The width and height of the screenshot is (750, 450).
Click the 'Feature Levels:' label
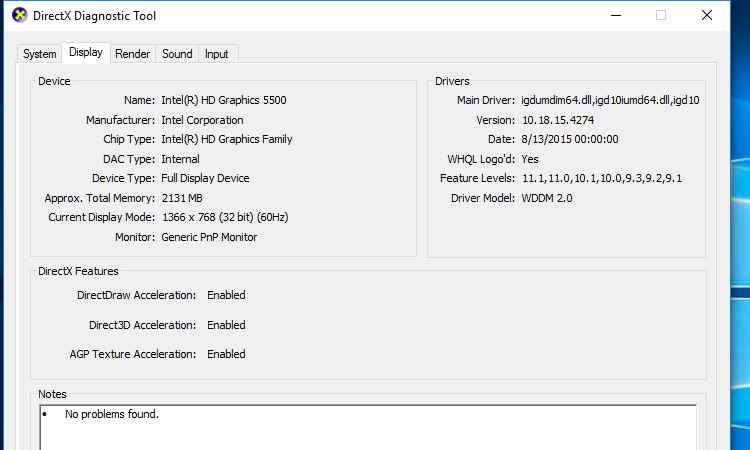(x=477, y=178)
